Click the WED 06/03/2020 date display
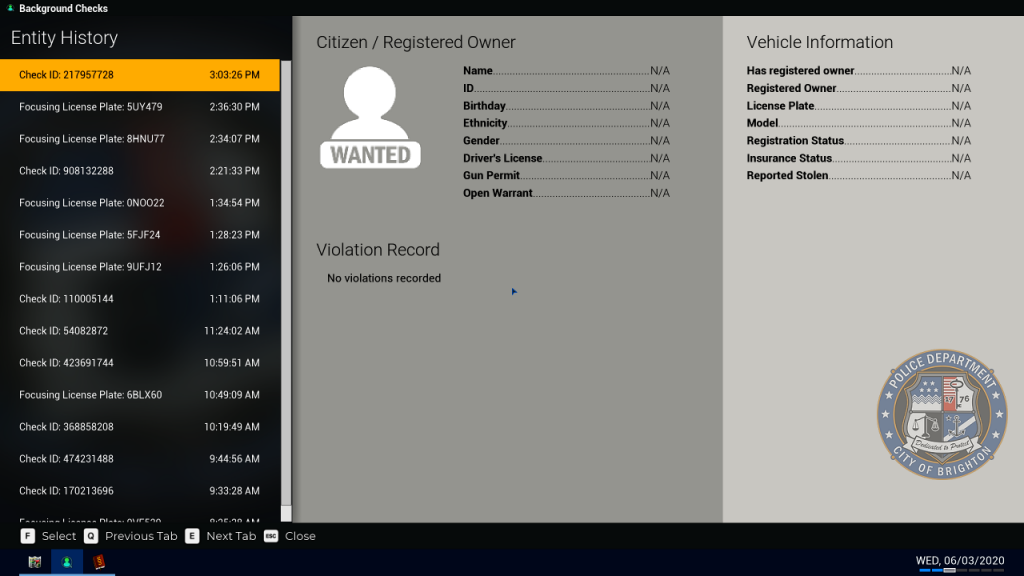The width and height of the screenshot is (1024, 576). 960,560
